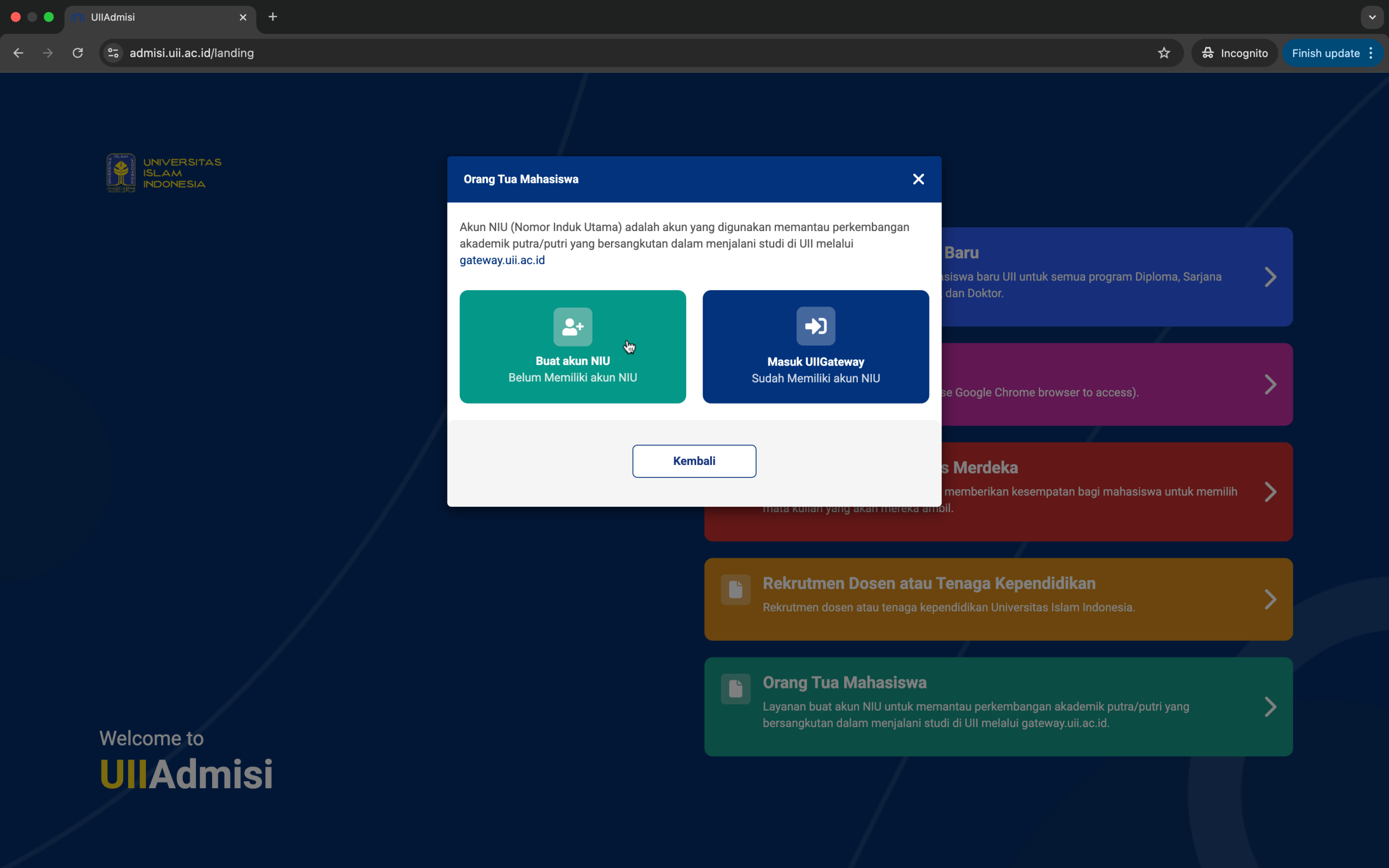Image resolution: width=1389 pixels, height=868 pixels.
Task: Reload the page
Action: tap(78, 53)
